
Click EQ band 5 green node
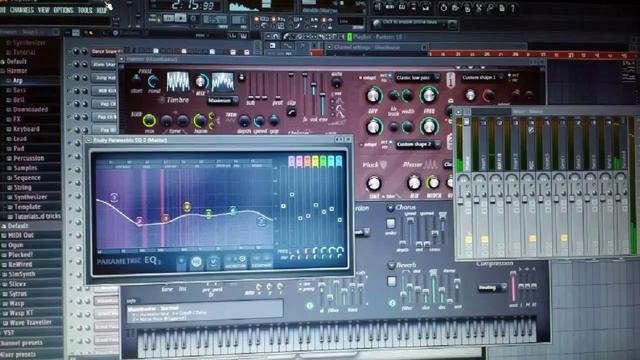tap(209, 213)
